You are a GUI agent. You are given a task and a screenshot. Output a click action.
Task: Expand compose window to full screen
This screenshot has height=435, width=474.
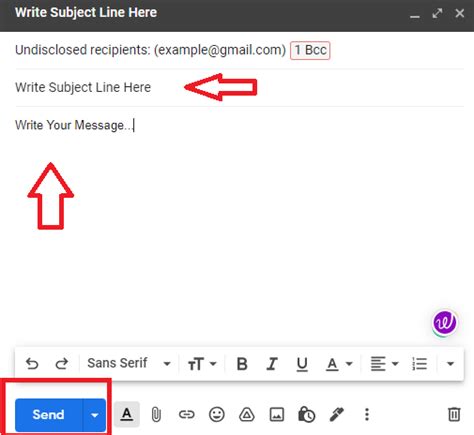(437, 13)
